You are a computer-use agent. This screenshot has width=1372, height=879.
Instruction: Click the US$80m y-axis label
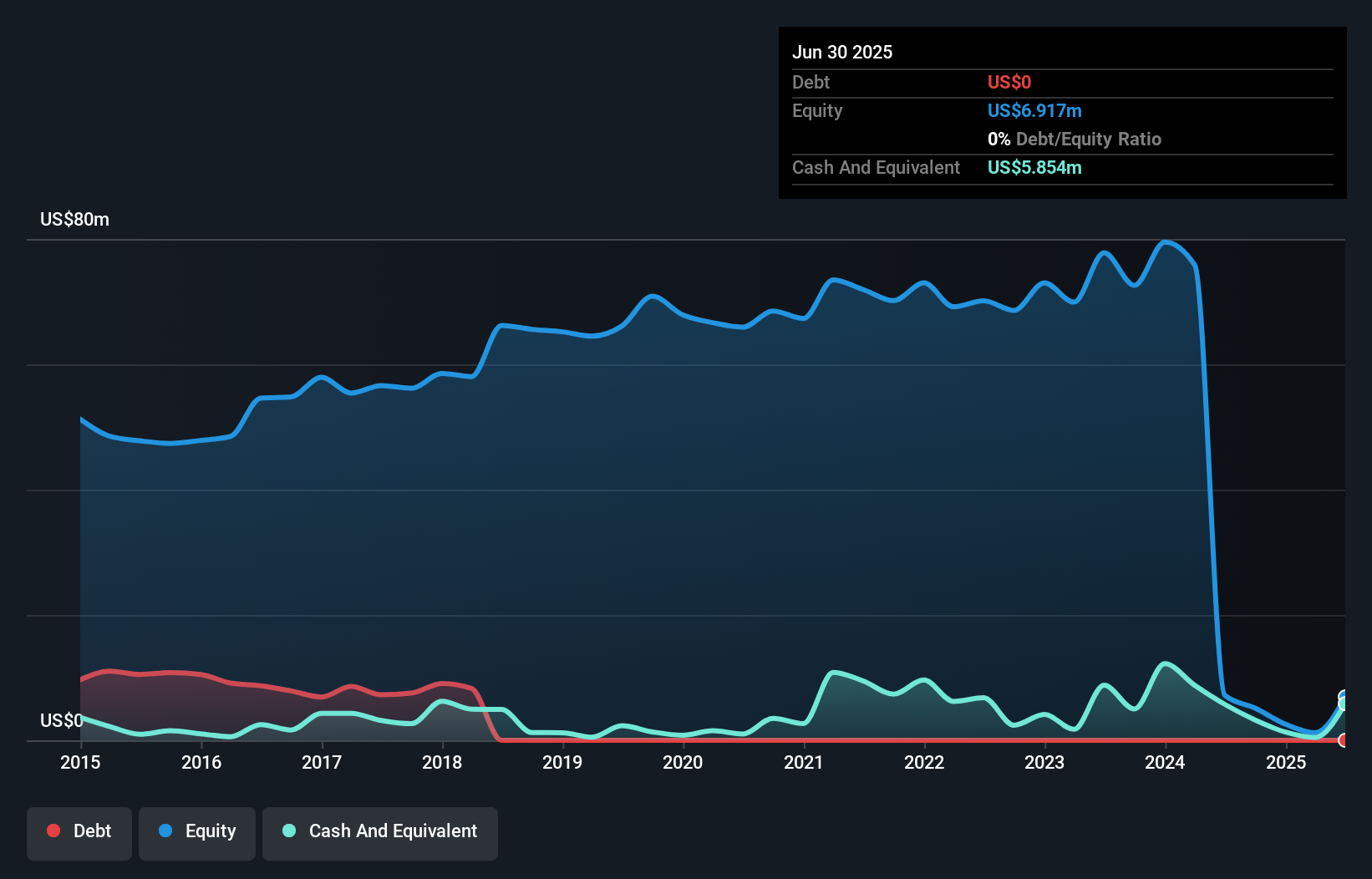click(x=75, y=219)
